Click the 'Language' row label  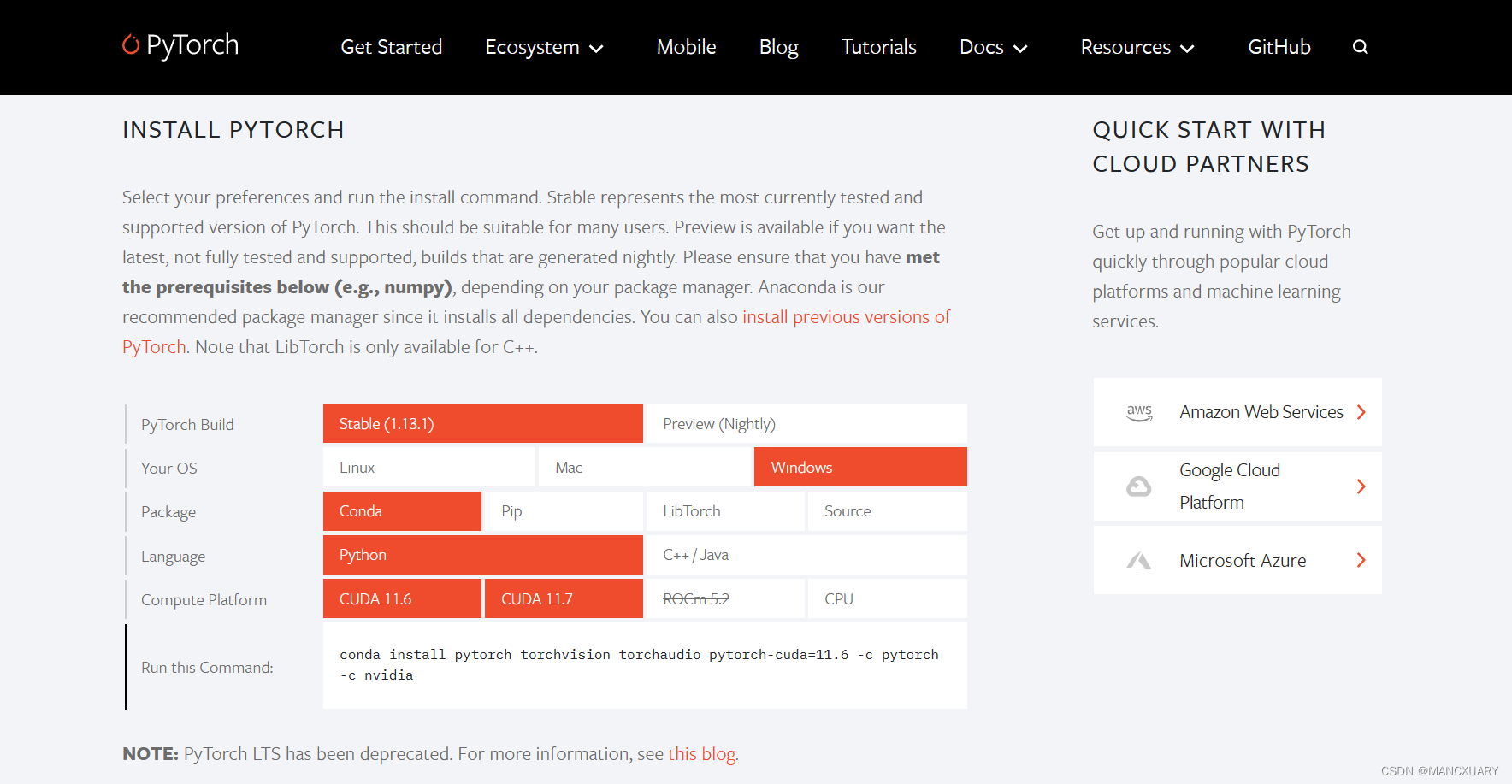coord(174,557)
